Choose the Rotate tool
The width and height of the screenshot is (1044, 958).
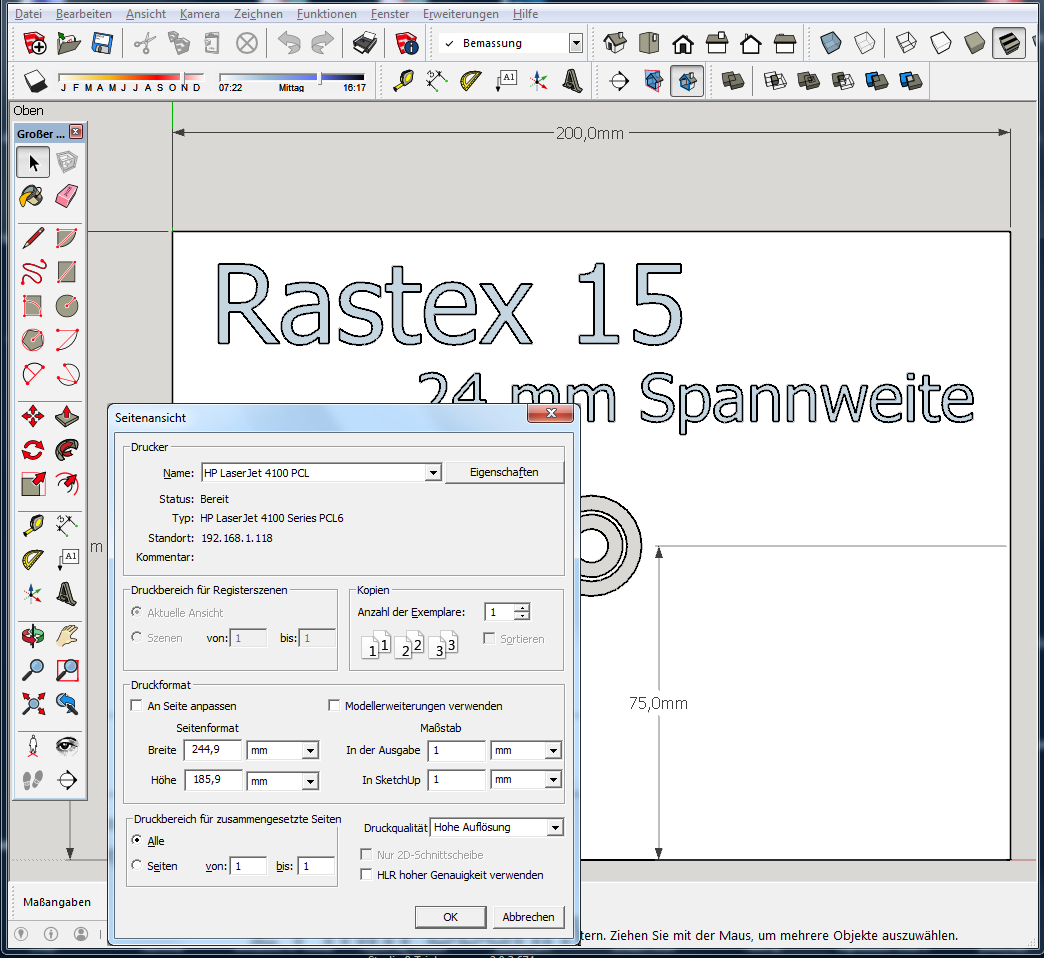pos(33,449)
